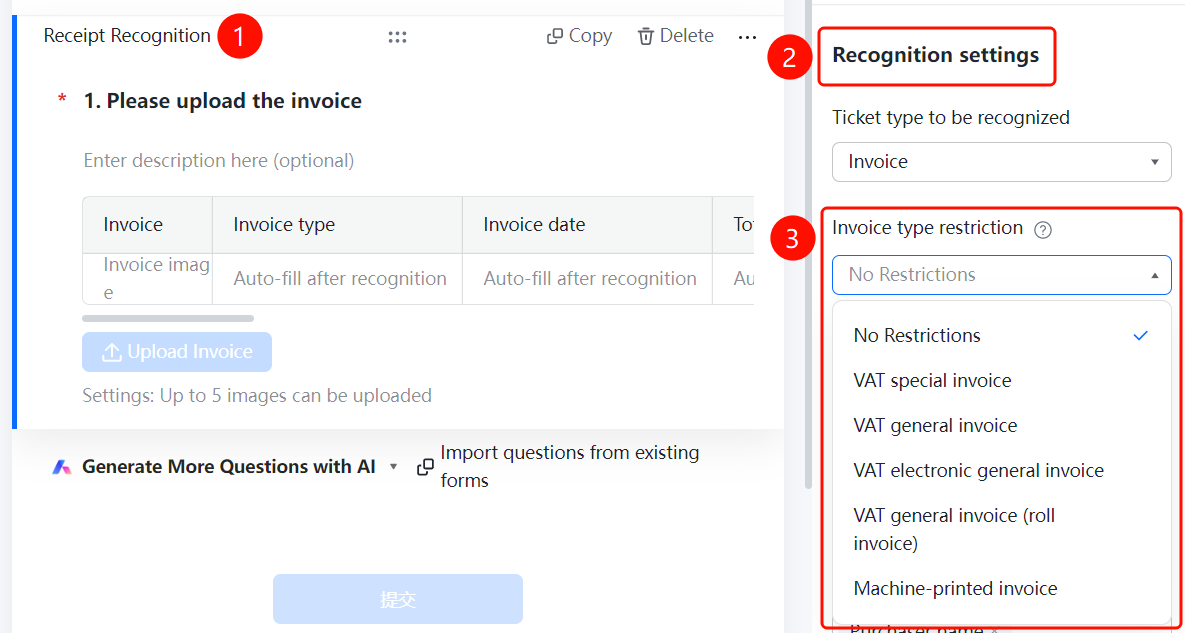Click the import questions copy icon
Screen dimensions: 1185x633
point(425,468)
